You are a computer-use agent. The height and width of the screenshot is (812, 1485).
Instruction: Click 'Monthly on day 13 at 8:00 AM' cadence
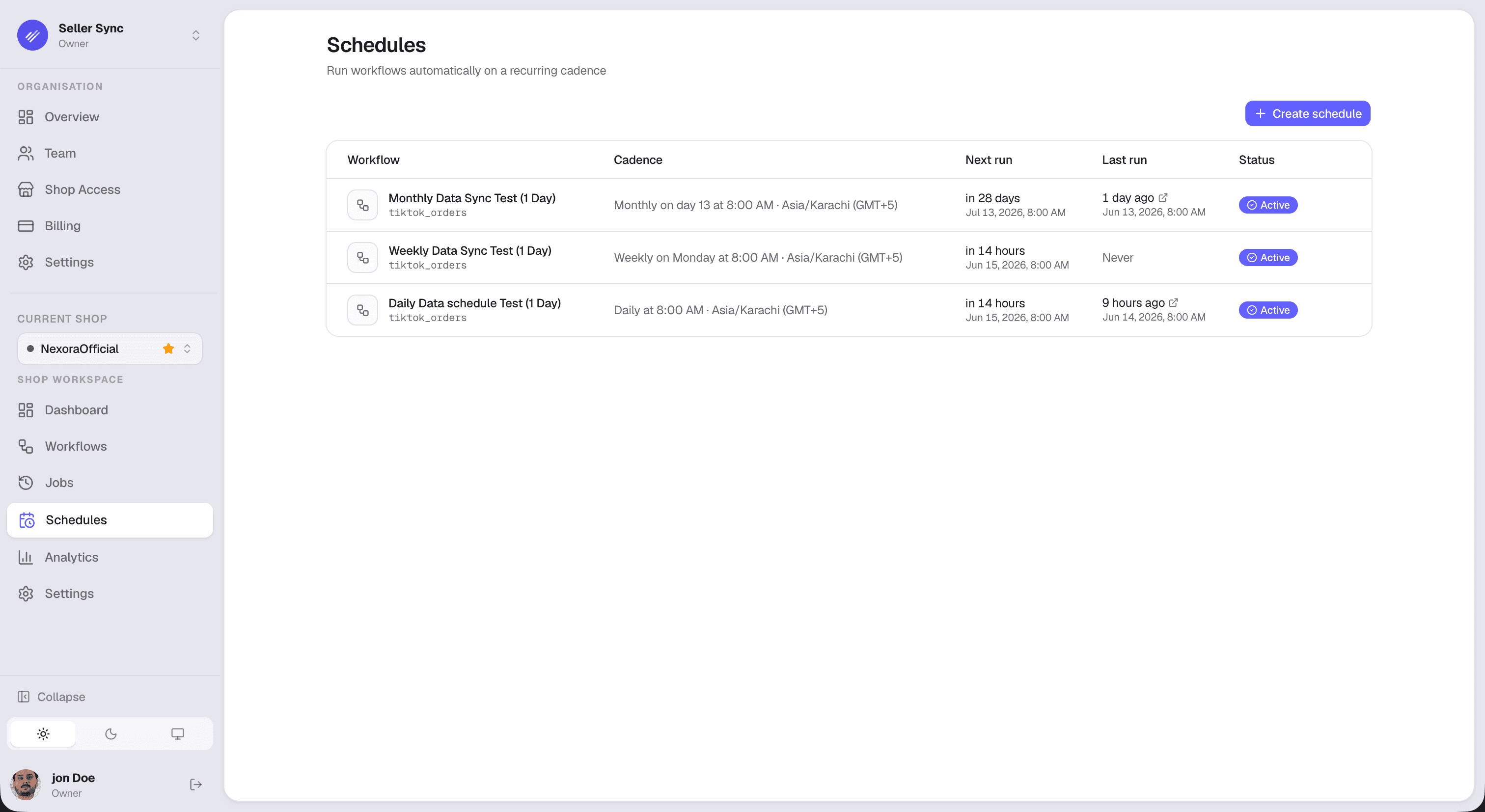[x=693, y=205]
